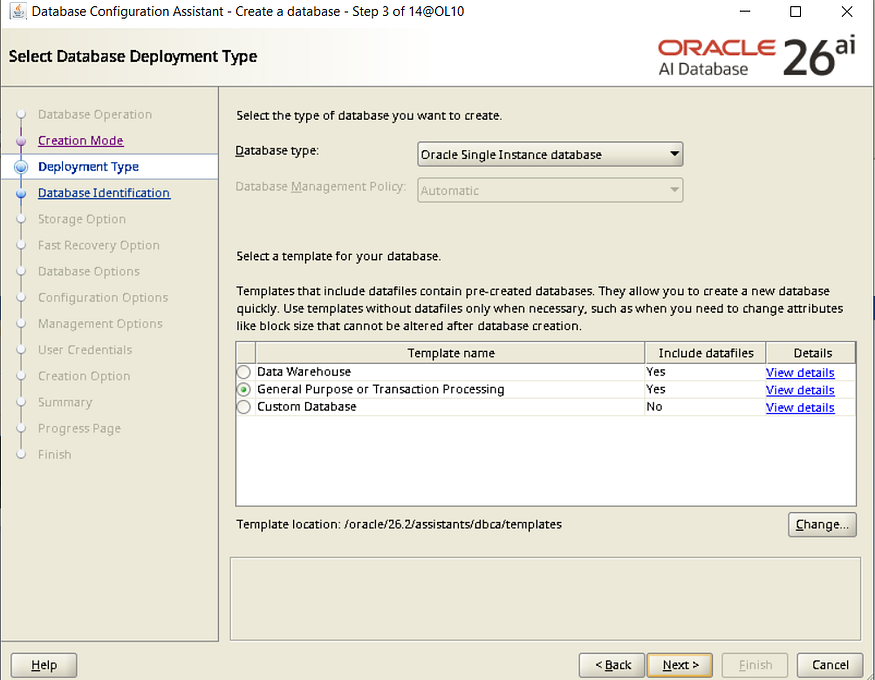Click the Finish step label in sidebar

point(55,455)
